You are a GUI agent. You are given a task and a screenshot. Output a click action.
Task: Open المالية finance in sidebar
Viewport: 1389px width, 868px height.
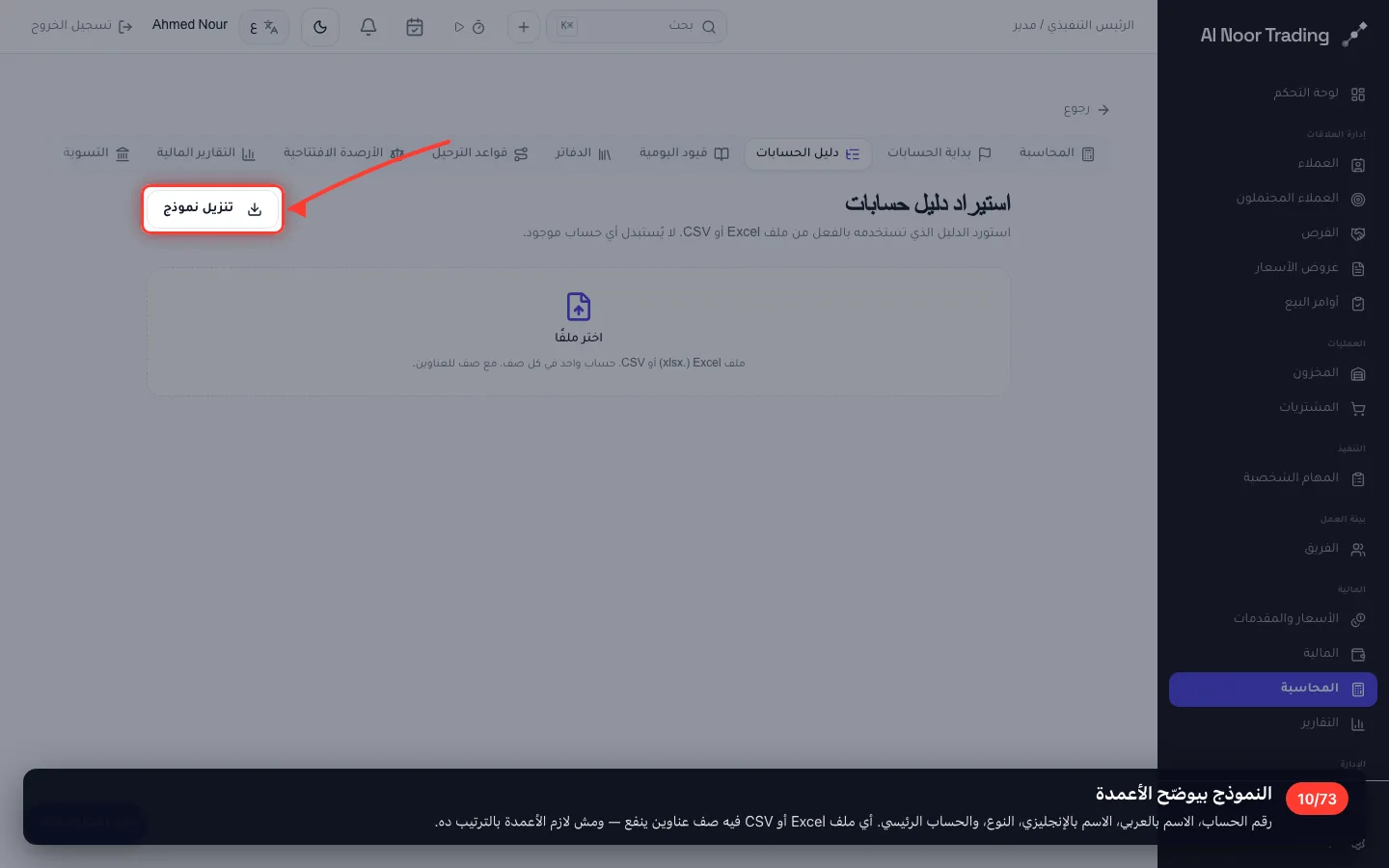point(1273,654)
